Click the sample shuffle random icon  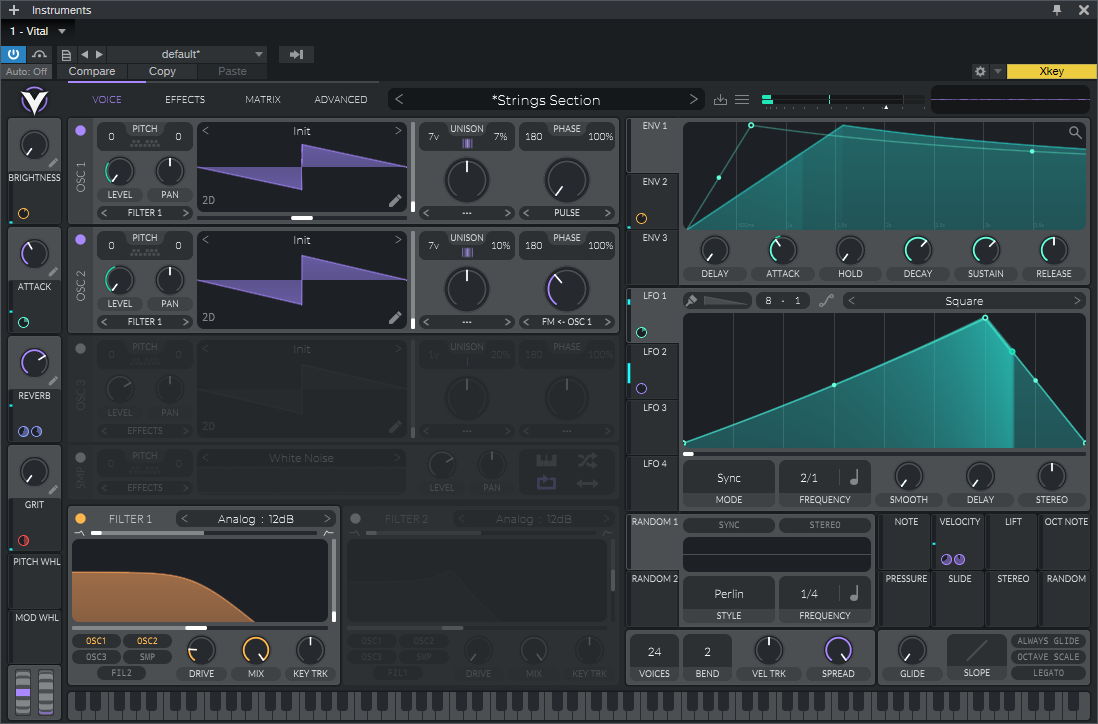tap(587, 460)
